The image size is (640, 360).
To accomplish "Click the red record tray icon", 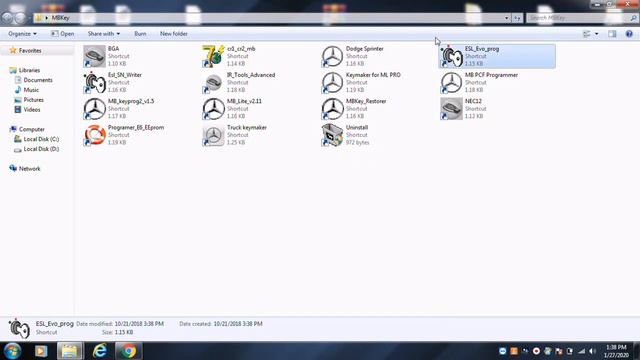I will [x=536, y=351].
